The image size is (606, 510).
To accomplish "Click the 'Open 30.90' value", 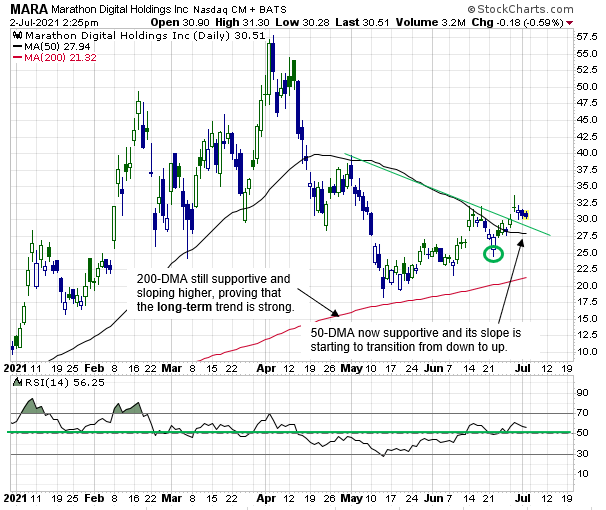I will (x=180, y=22).
